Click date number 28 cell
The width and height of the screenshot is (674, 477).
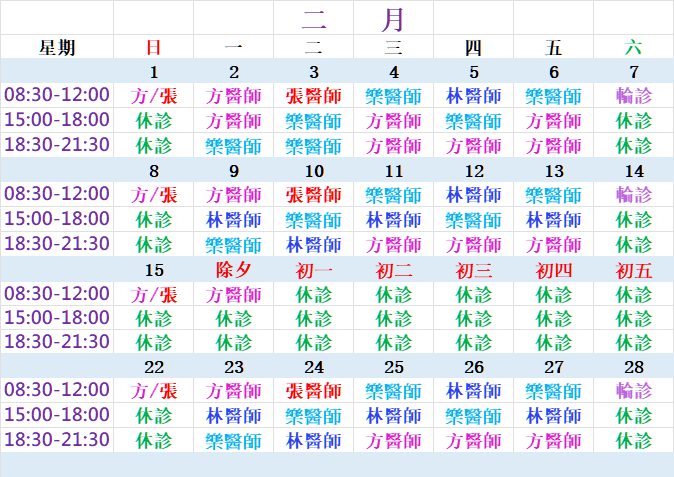[x=634, y=367]
